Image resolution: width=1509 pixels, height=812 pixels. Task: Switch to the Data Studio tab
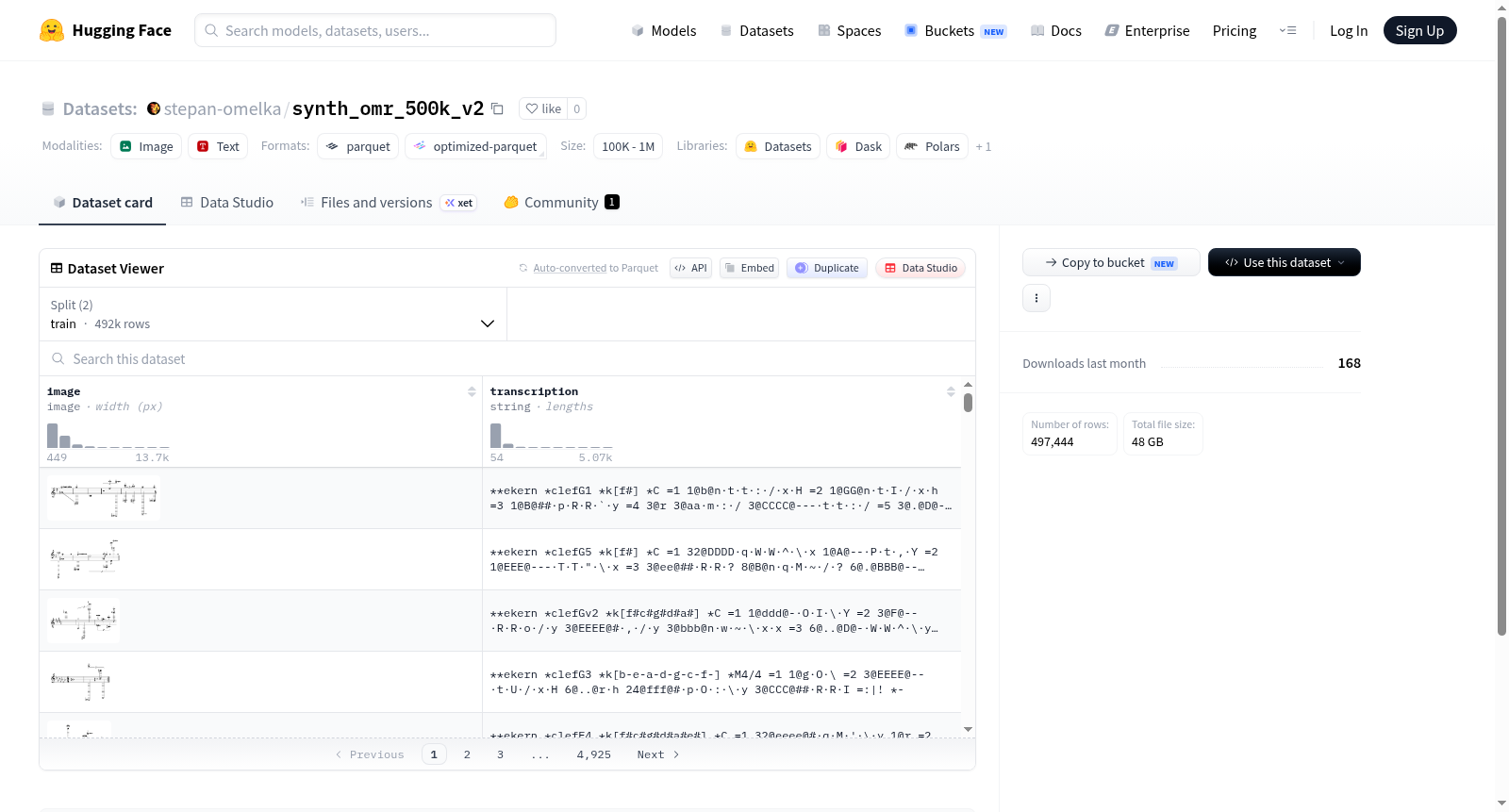(x=227, y=202)
